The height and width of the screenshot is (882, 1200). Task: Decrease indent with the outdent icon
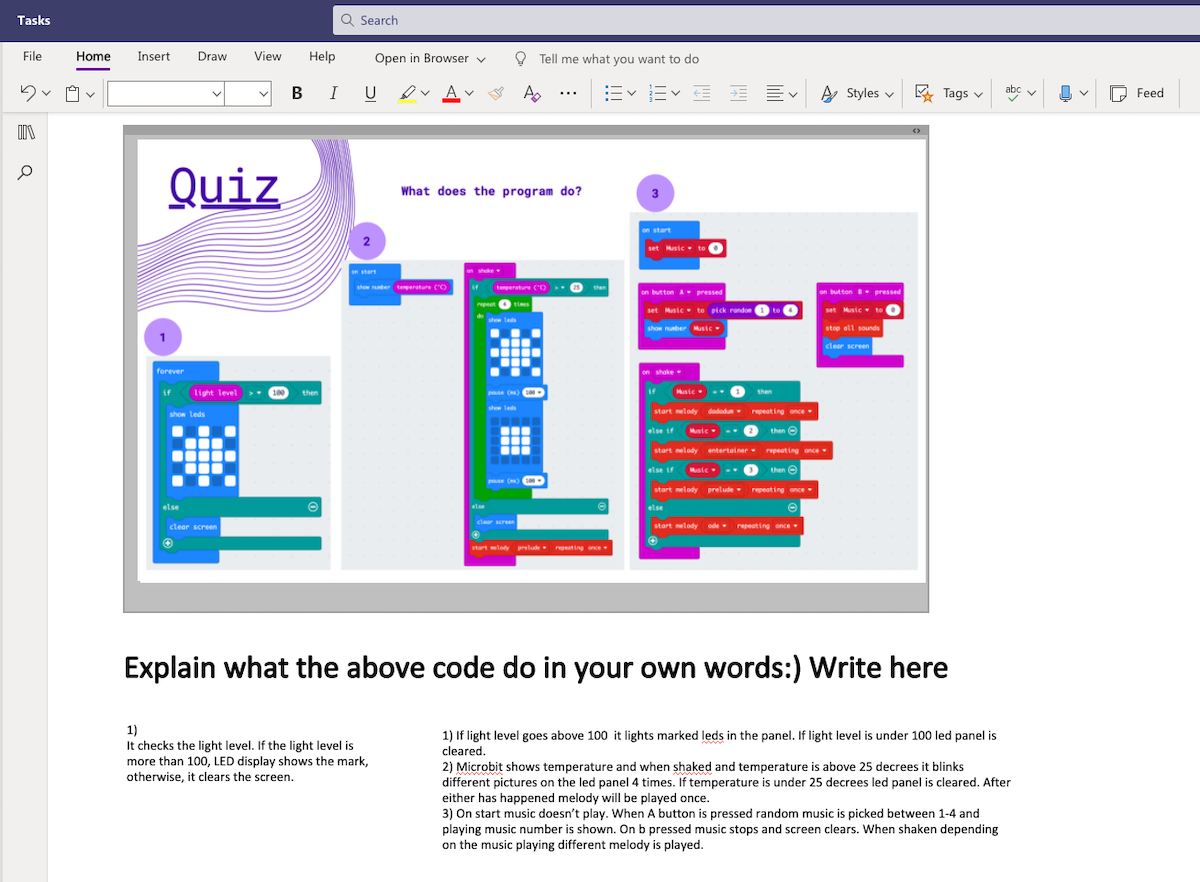tap(702, 93)
